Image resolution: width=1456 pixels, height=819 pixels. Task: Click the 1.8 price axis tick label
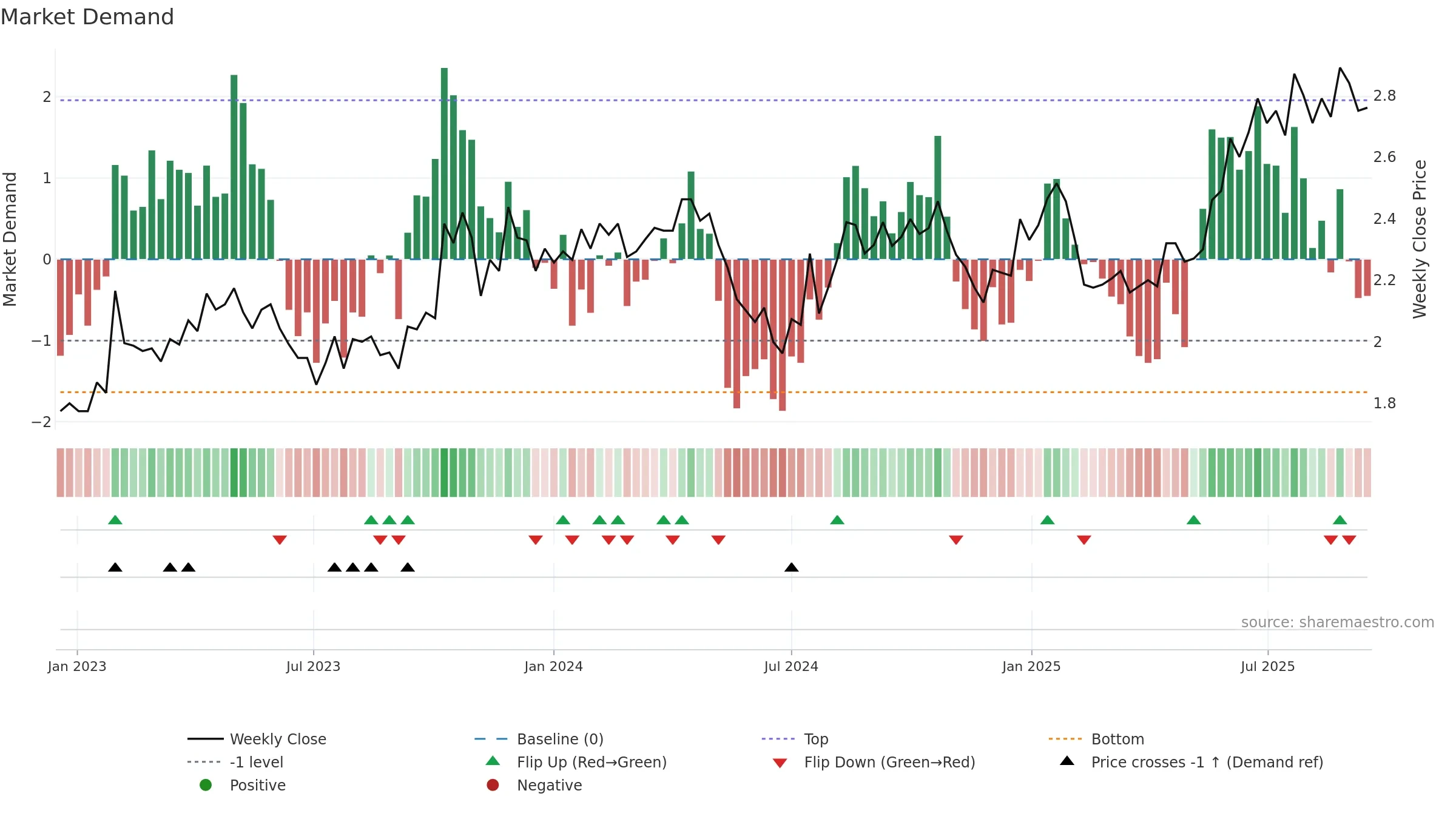[1384, 403]
